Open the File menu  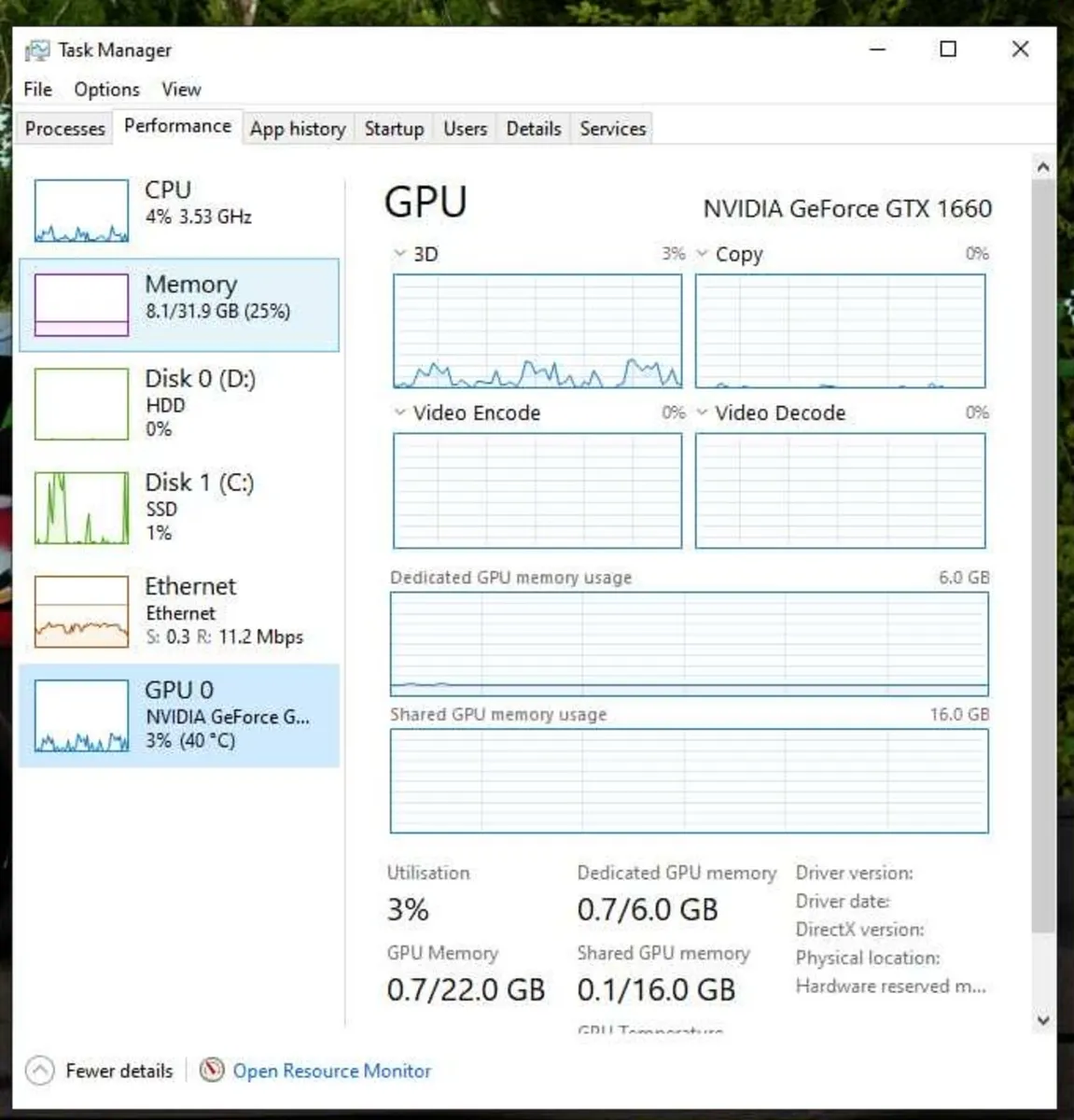pos(38,90)
